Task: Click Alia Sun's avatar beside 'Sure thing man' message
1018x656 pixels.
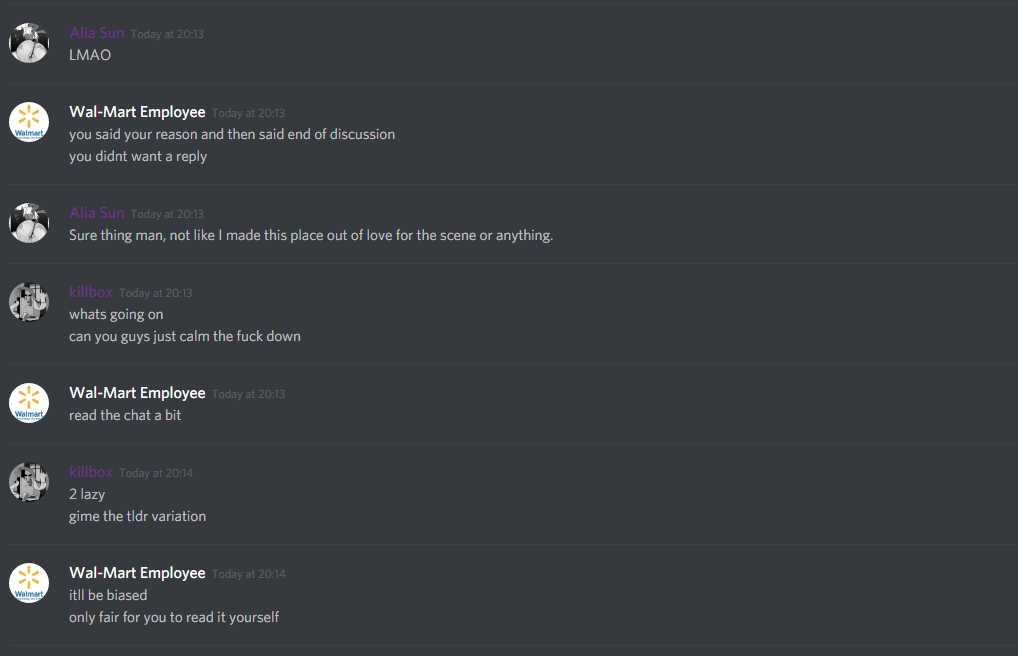Action: pos(29,223)
